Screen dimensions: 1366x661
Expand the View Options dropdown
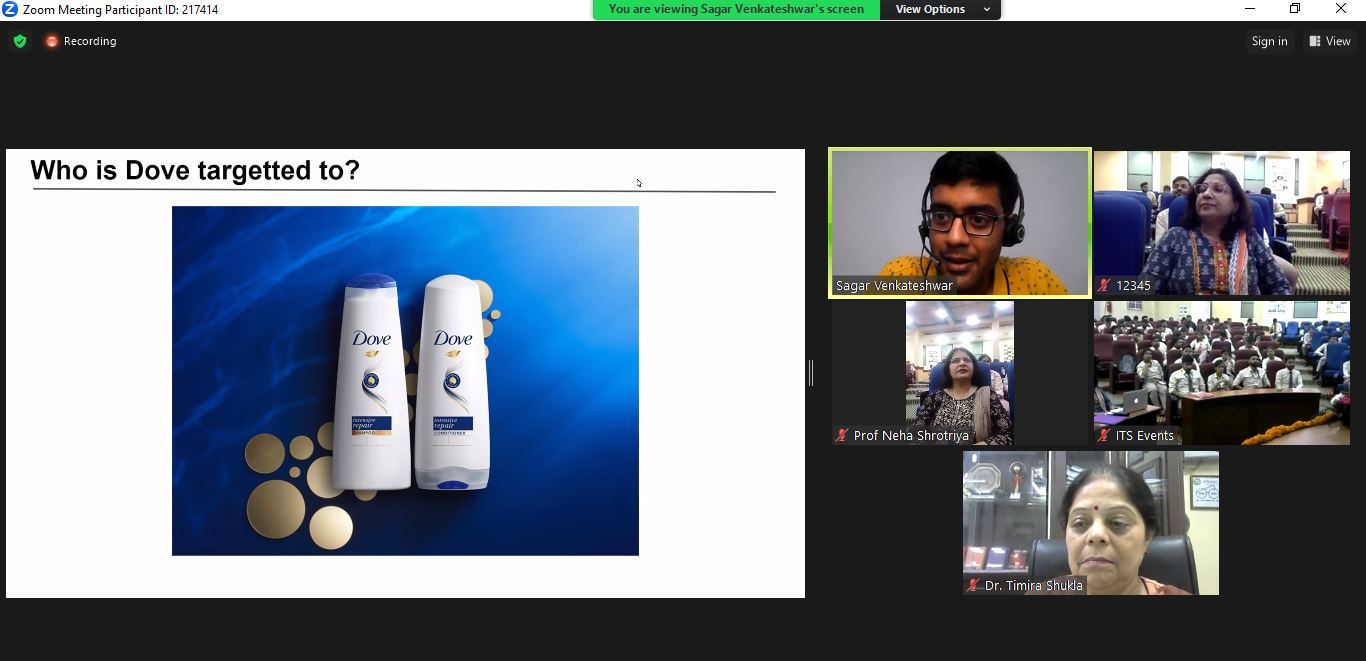[940, 9]
